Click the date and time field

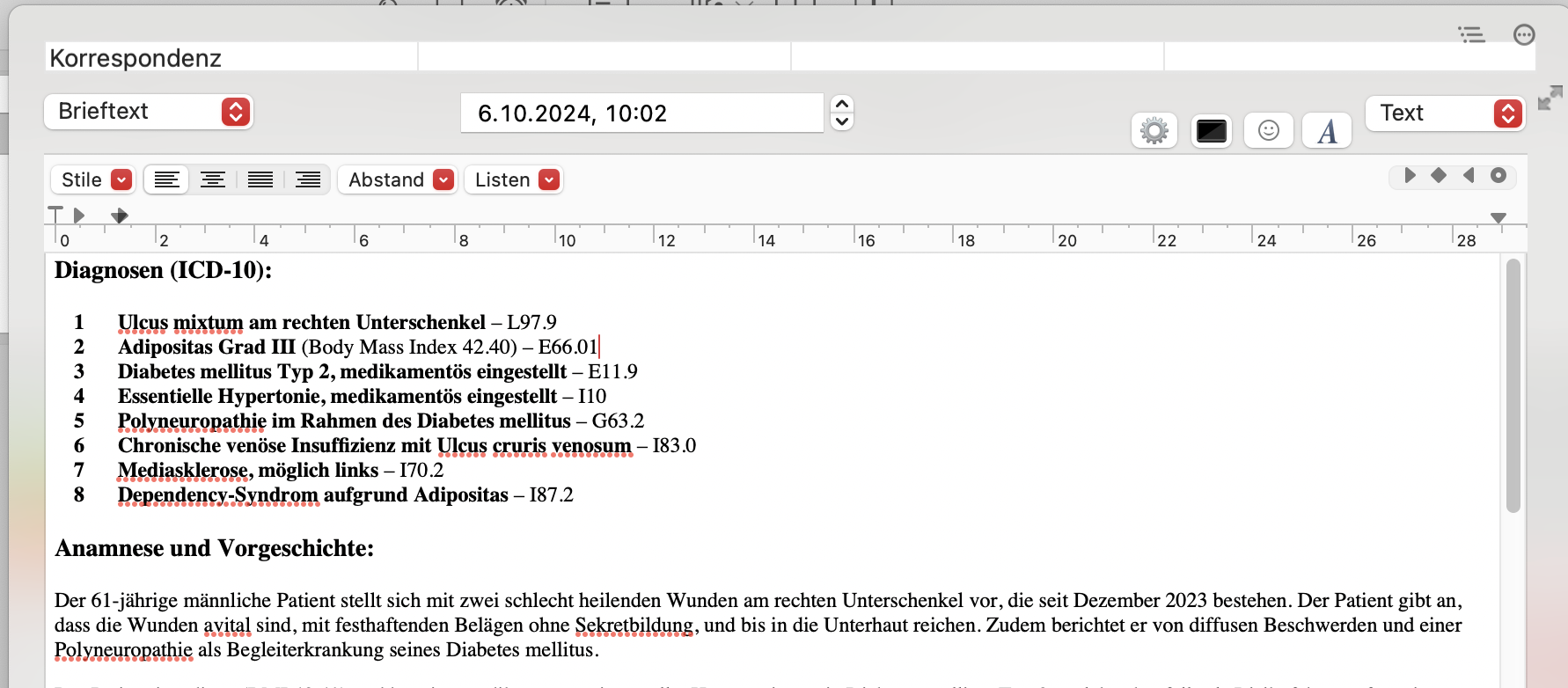642,113
